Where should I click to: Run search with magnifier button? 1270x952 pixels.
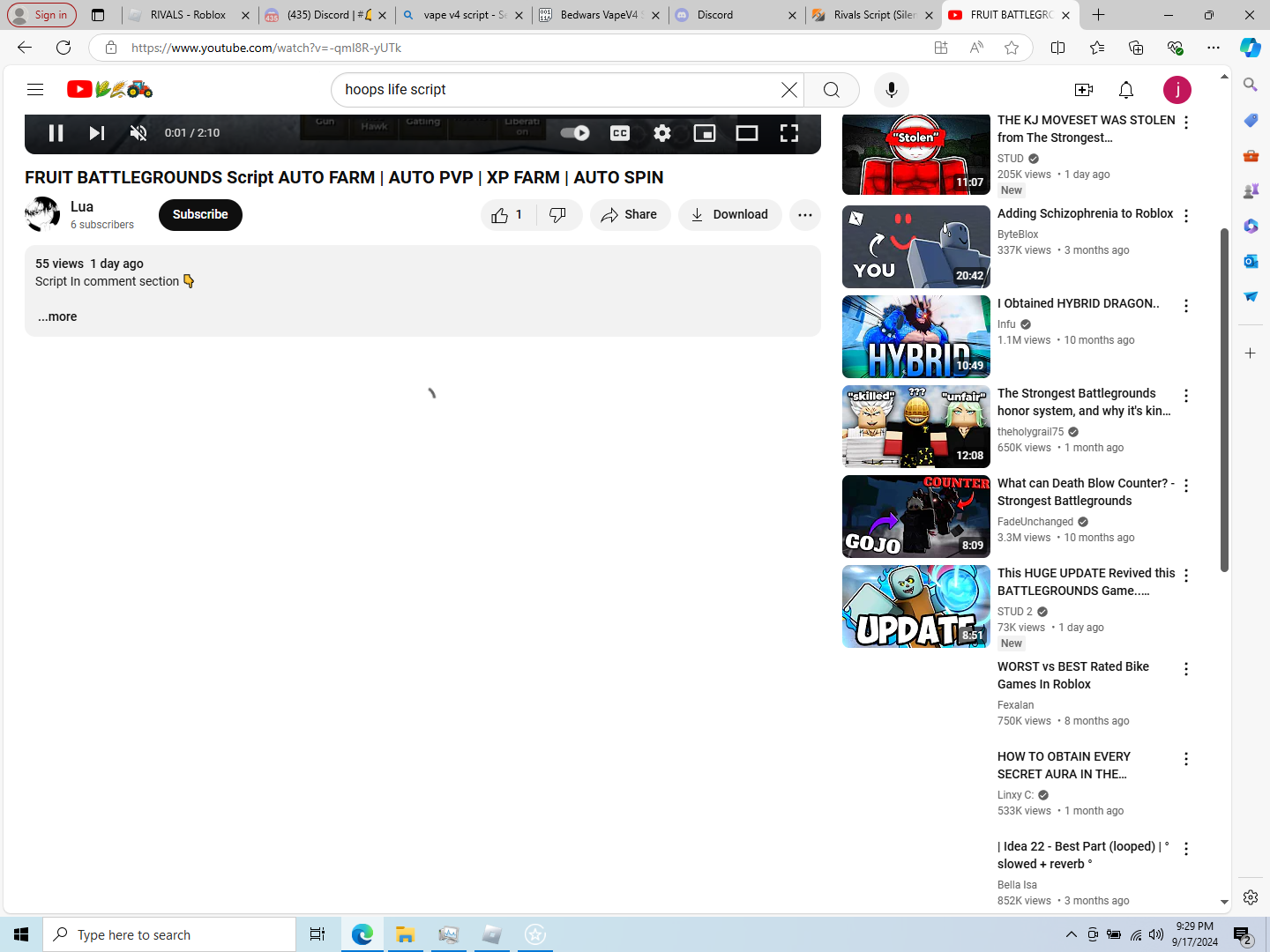pos(832,90)
